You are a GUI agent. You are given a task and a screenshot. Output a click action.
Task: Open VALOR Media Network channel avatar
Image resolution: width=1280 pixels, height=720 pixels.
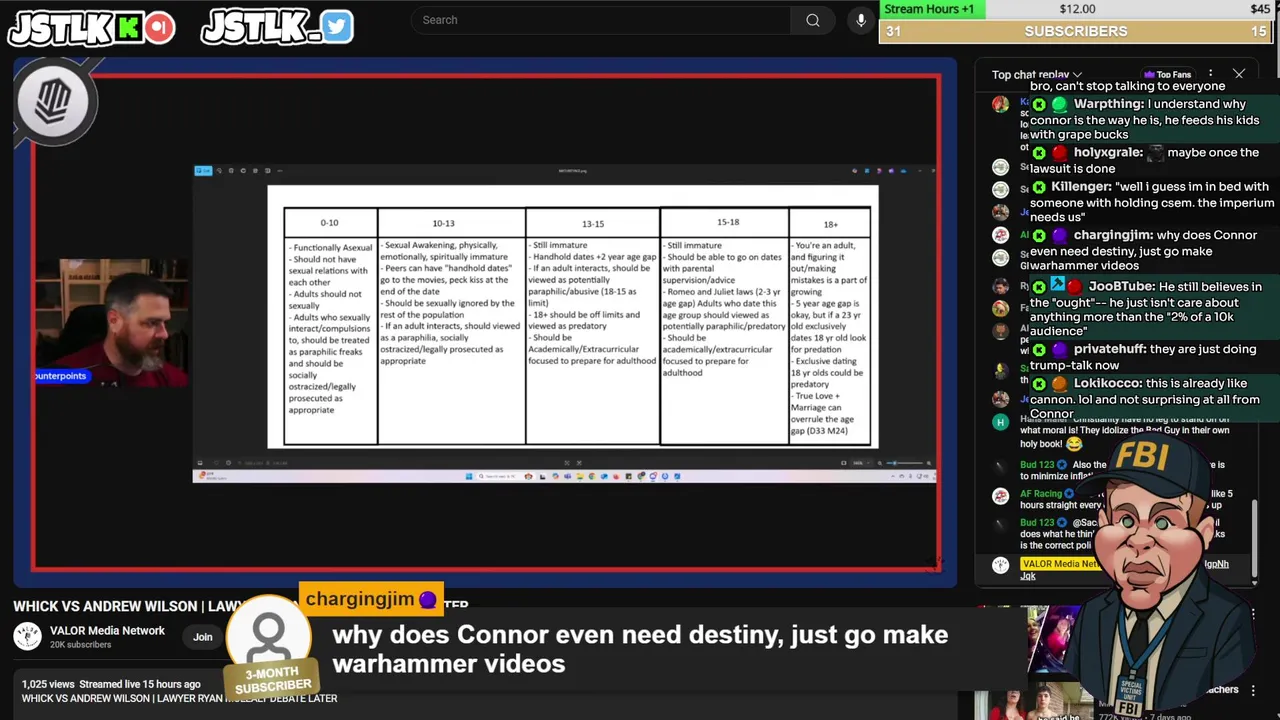coord(28,636)
